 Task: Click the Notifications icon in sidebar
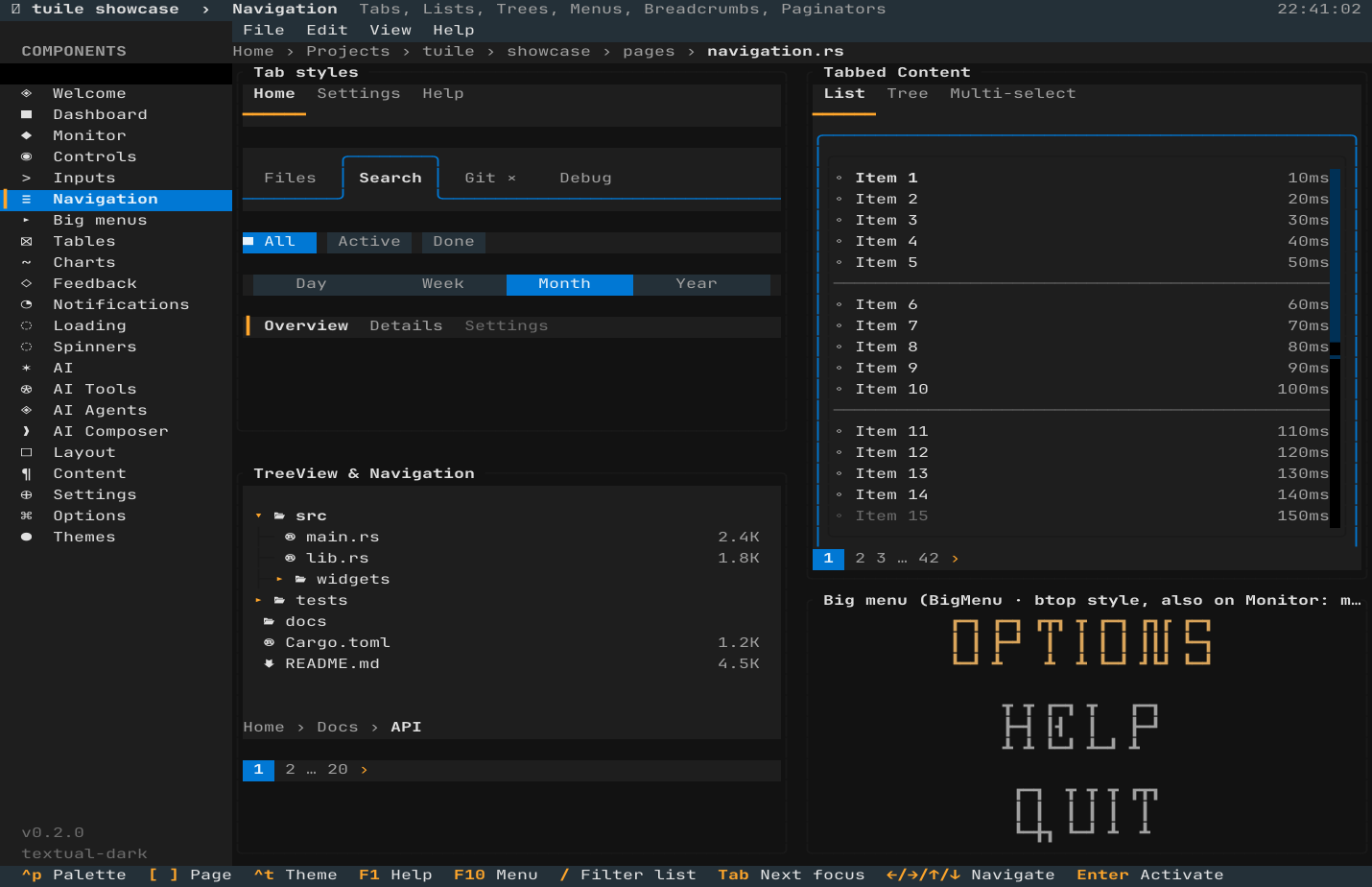(26, 304)
